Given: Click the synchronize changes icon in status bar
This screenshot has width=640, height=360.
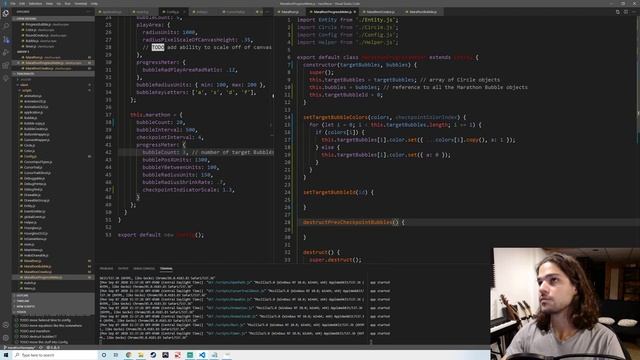Looking at the screenshot, I should coord(41,347).
